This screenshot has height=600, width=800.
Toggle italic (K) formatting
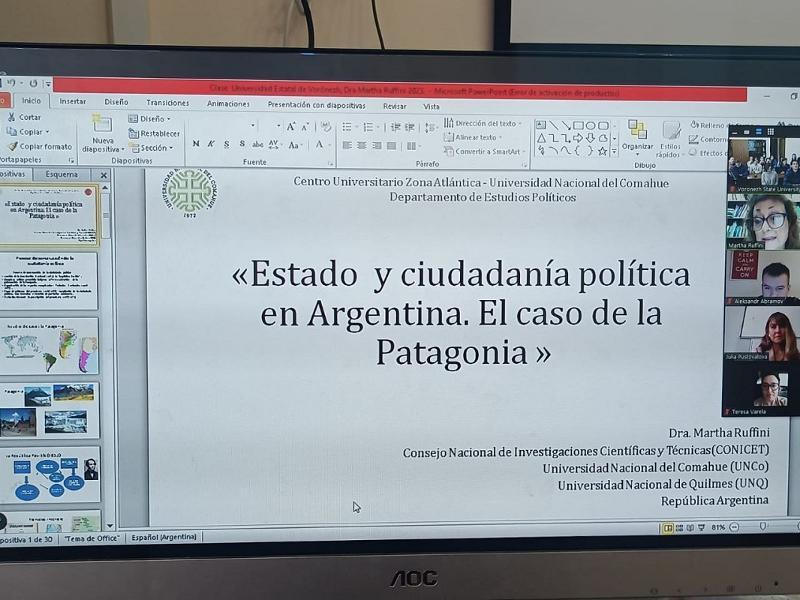(211, 145)
